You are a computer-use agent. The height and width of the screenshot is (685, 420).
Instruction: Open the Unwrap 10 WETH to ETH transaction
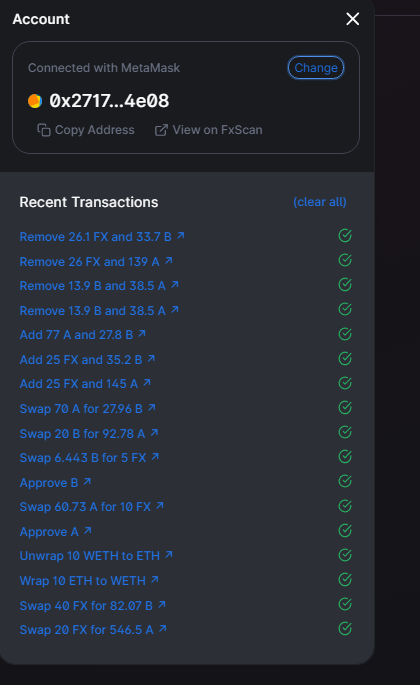coord(96,556)
